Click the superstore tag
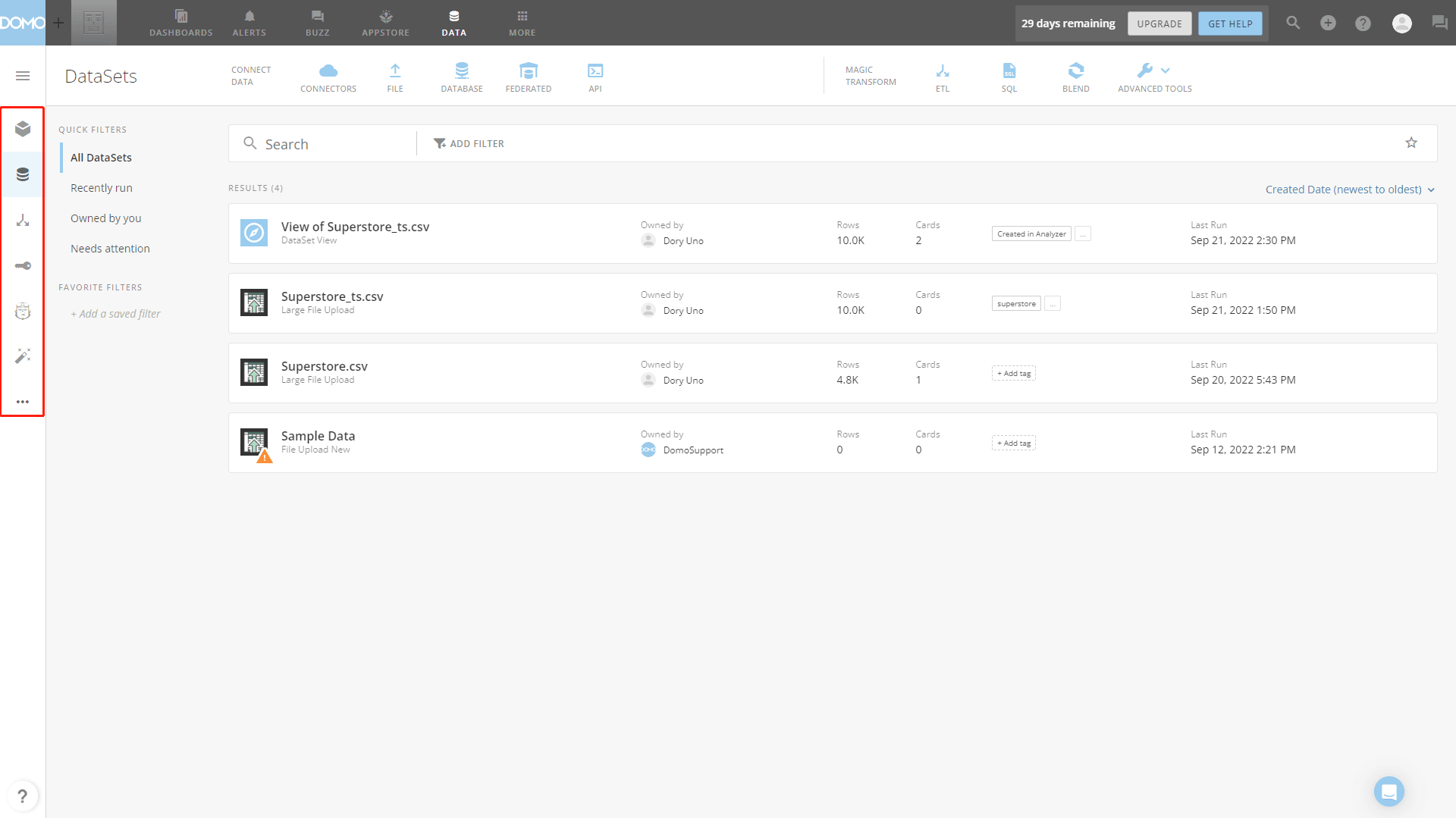Image resolution: width=1456 pixels, height=818 pixels. point(1016,303)
